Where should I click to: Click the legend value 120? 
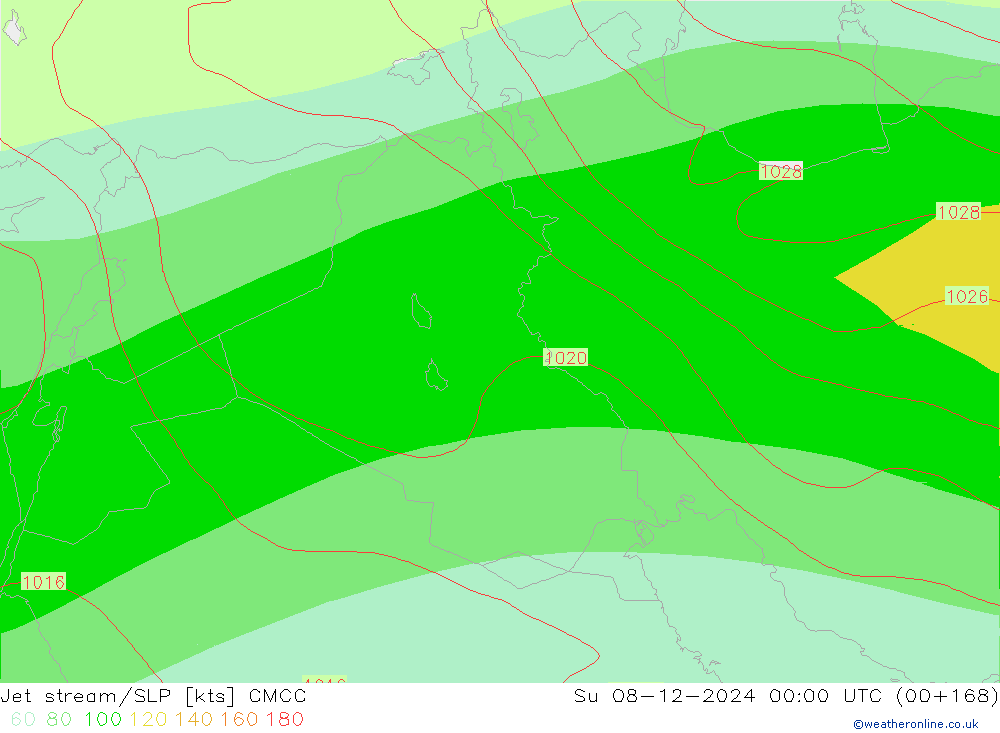pyautogui.click(x=148, y=720)
